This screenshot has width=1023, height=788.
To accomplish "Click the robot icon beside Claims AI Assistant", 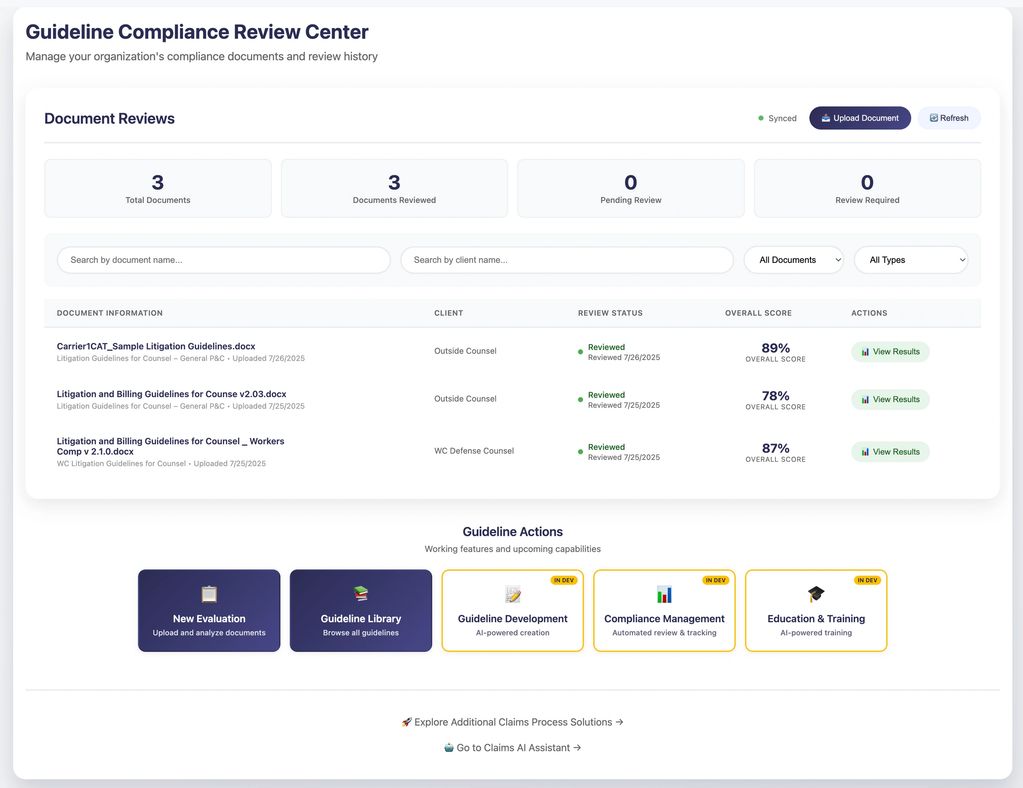I will pyautogui.click(x=449, y=747).
